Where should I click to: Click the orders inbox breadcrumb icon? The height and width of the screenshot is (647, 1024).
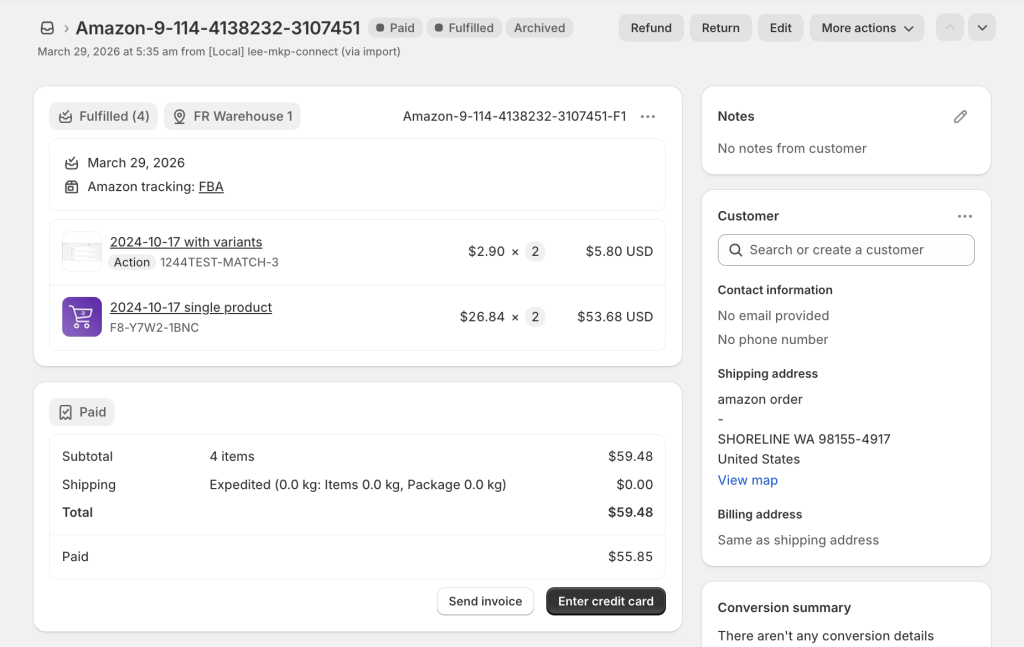47,28
